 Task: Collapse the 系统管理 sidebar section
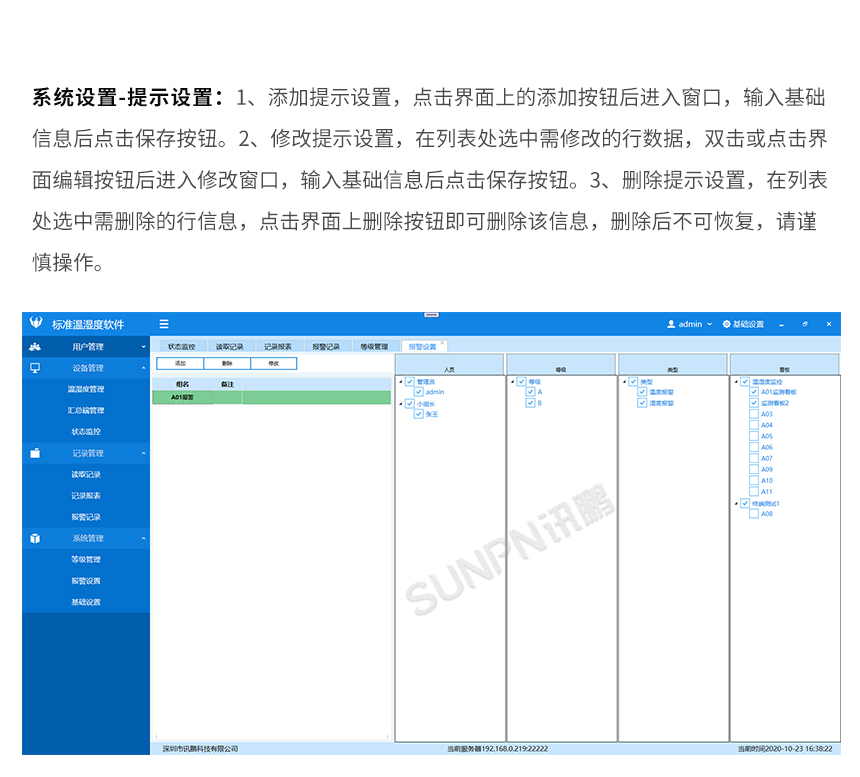pyautogui.click(x=144, y=538)
